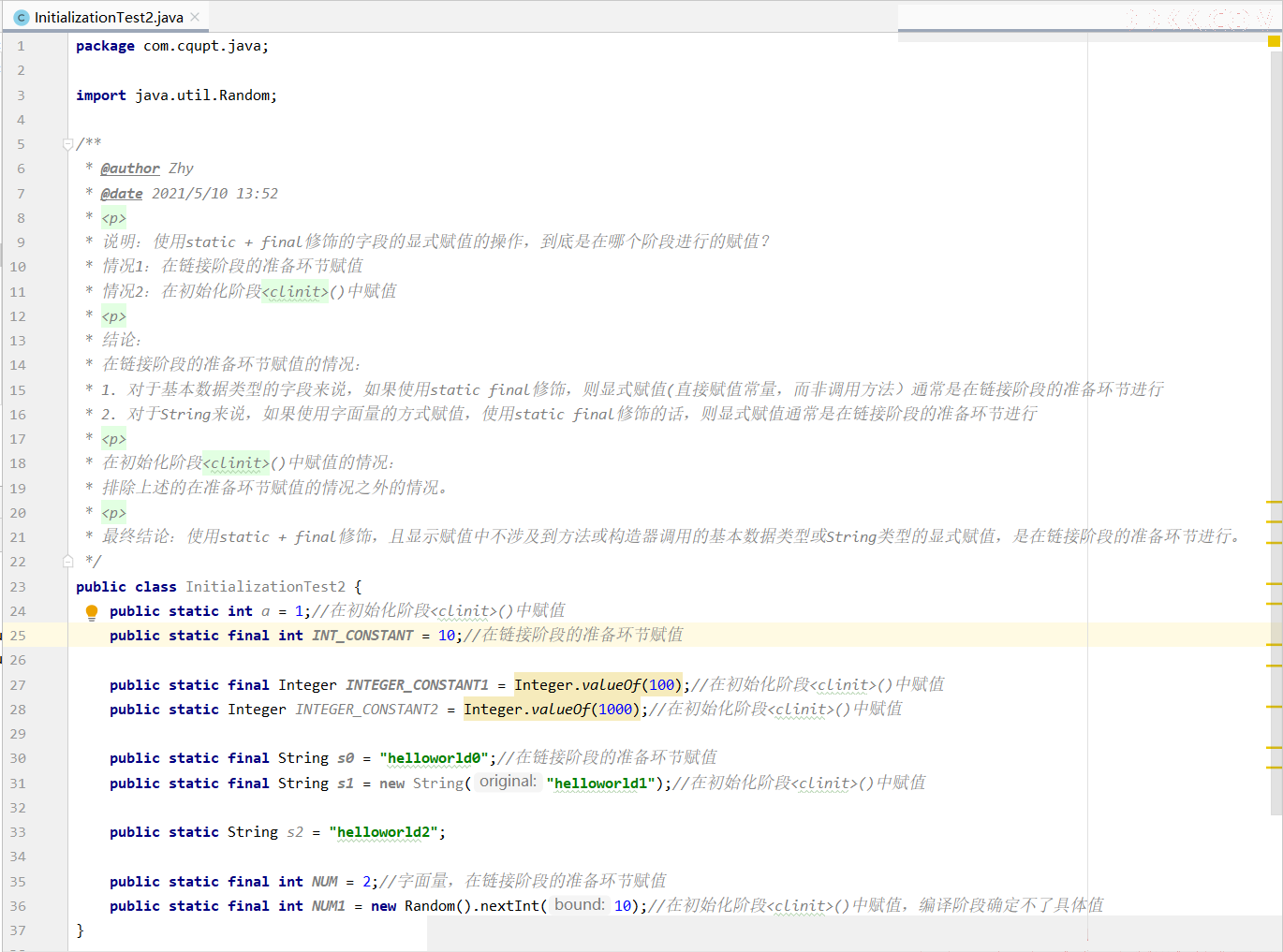Click java.util.Random in the import statement
The image size is (1283, 952).
(x=202, y=95)
